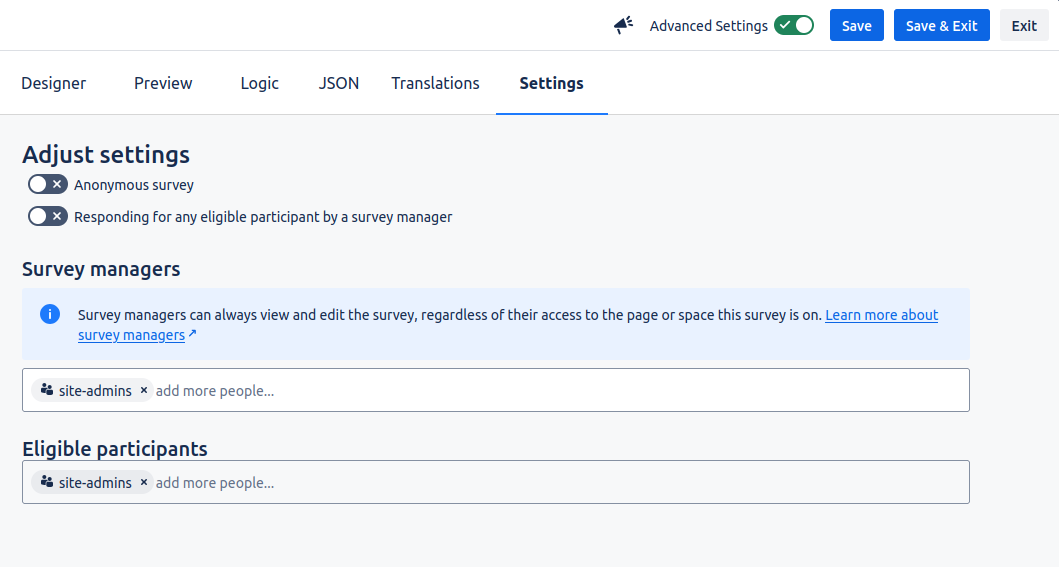This screenshot has height=567, width=1059.
Task: Disable the Advanced Settings toggle
Action: pos(794,26)
